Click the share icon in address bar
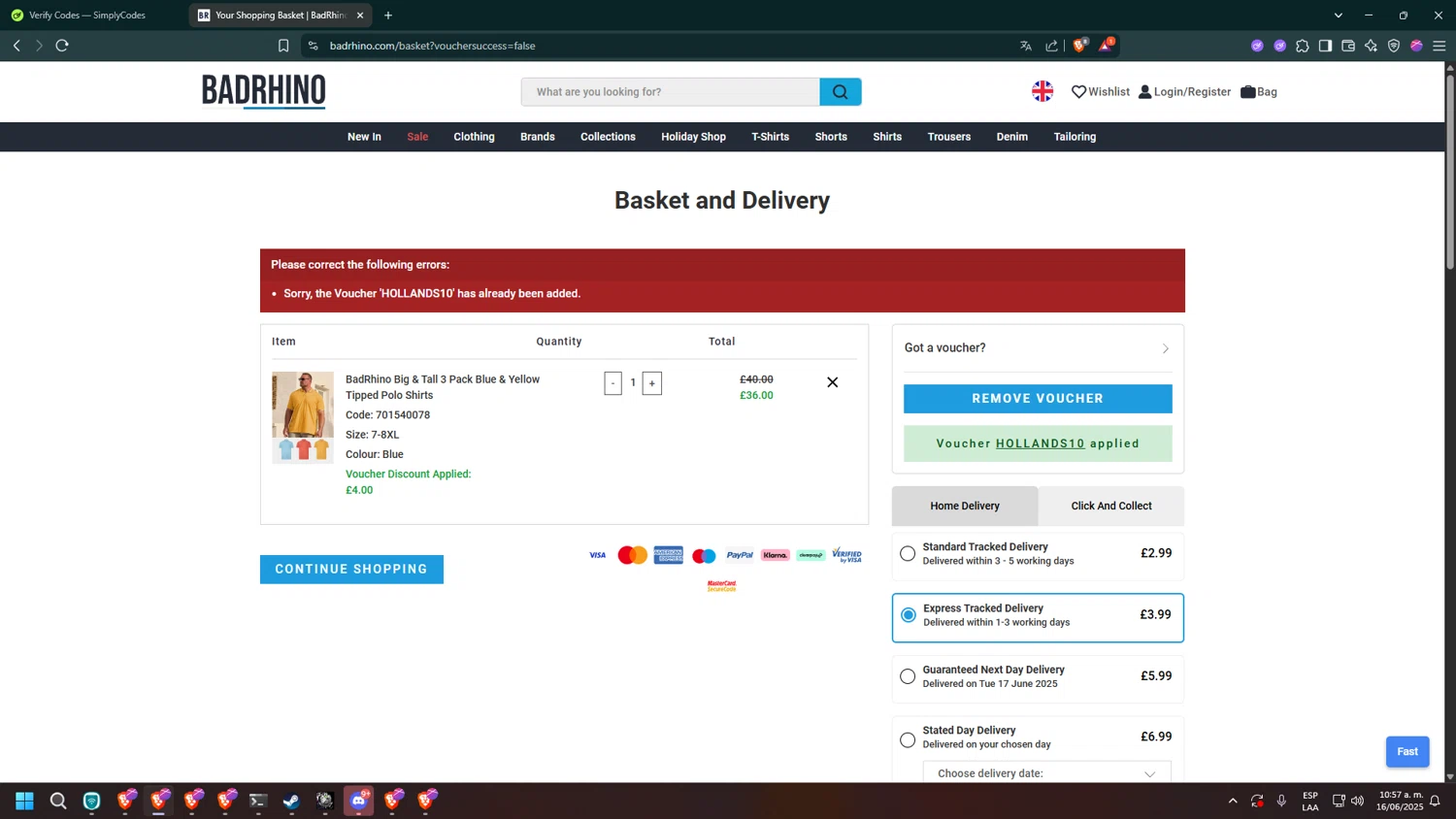1456x819 pixels. (1051, 46)
